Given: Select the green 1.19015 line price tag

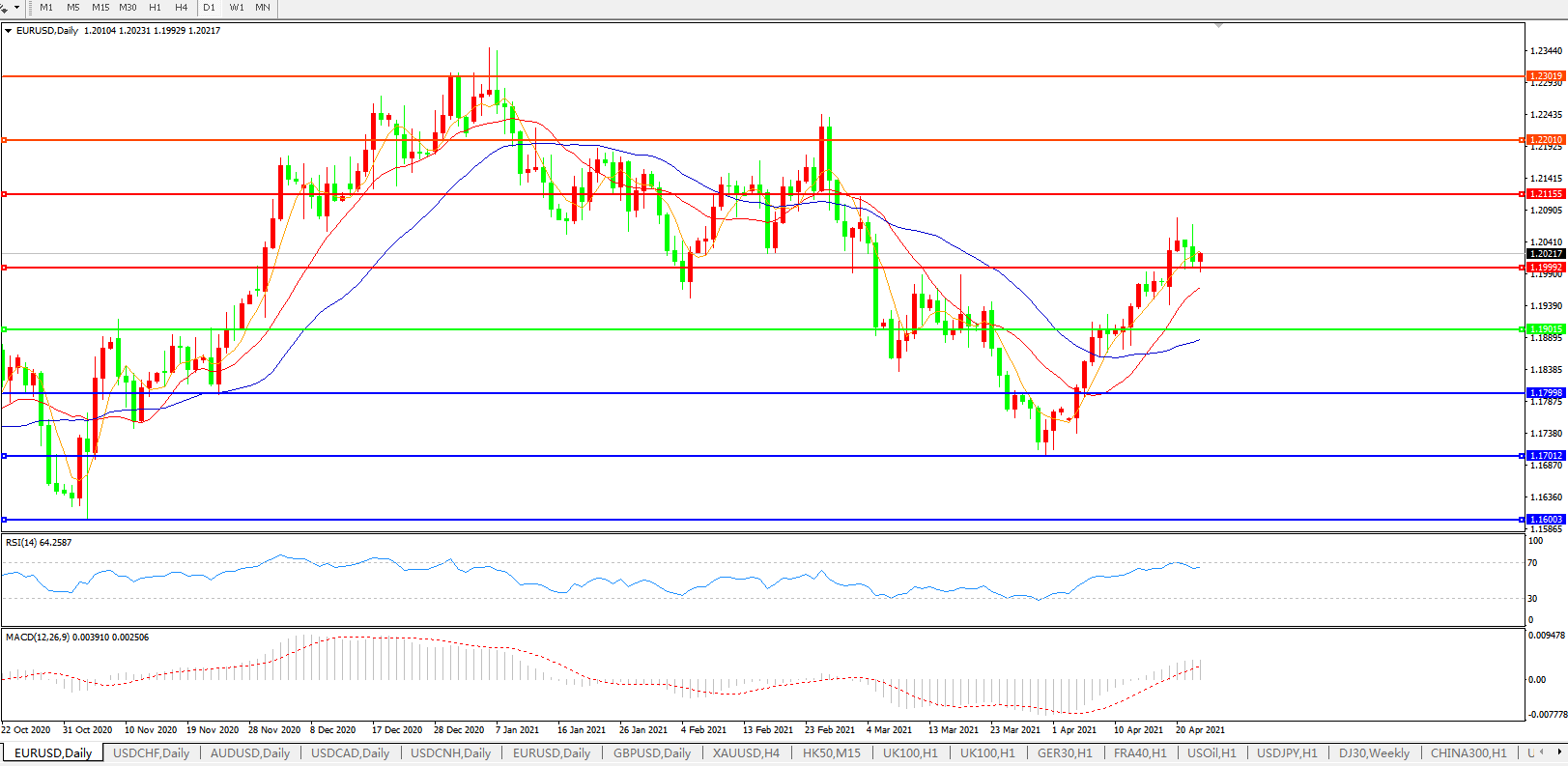Looking at the screenshot, I should tap(1546, 329).
